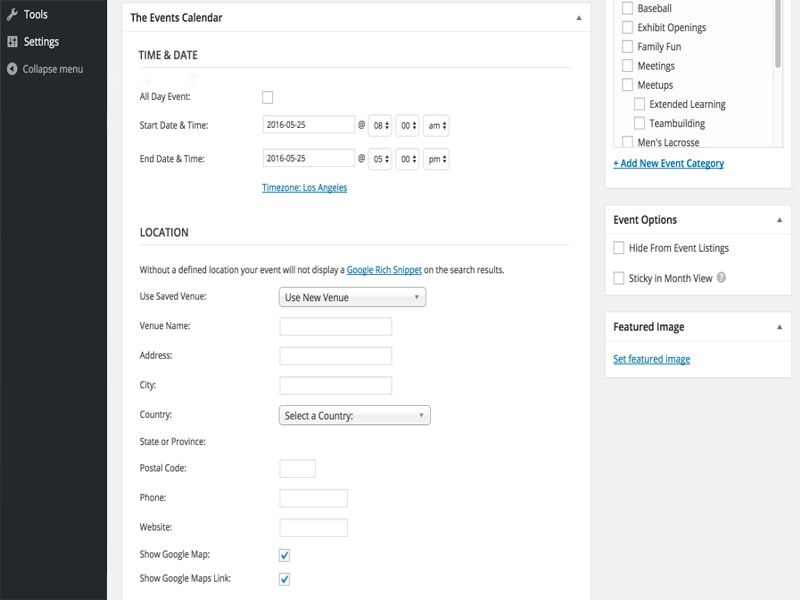800x600 pixels.
Task: Click the Venue Name input field
Action: (x=336, y=327)
